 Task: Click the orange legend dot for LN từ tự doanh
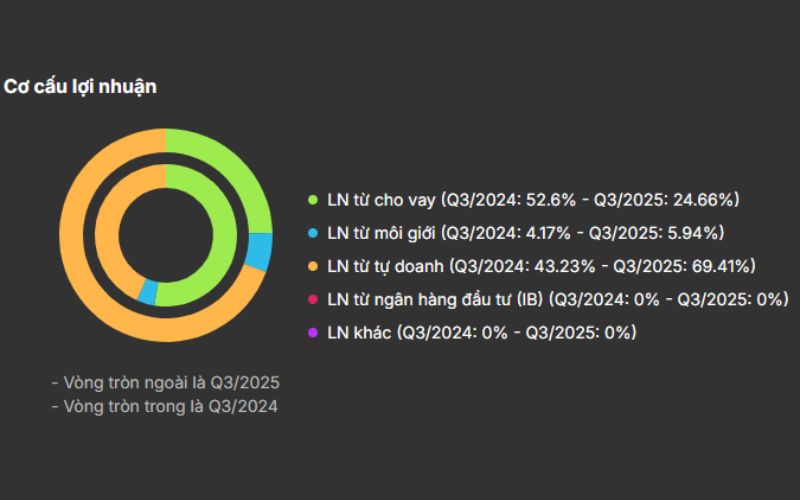[x=313, y=266]
